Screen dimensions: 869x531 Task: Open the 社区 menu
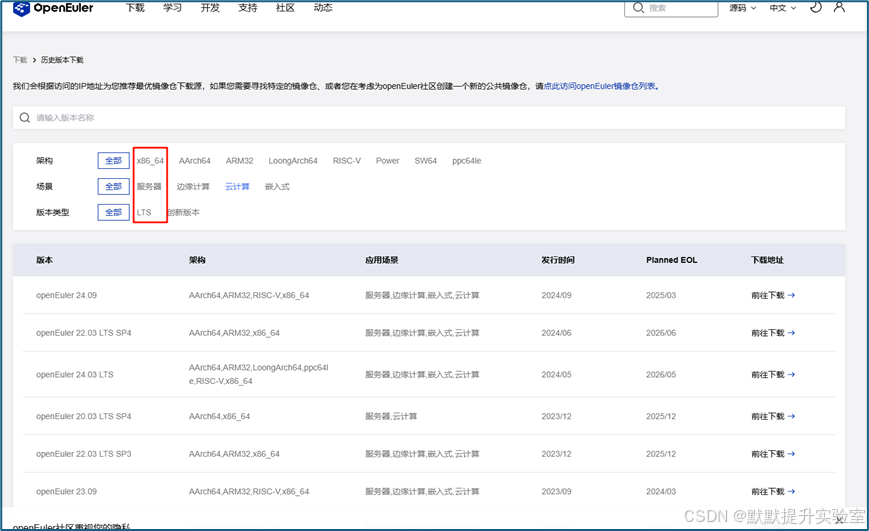click(285, 8)
